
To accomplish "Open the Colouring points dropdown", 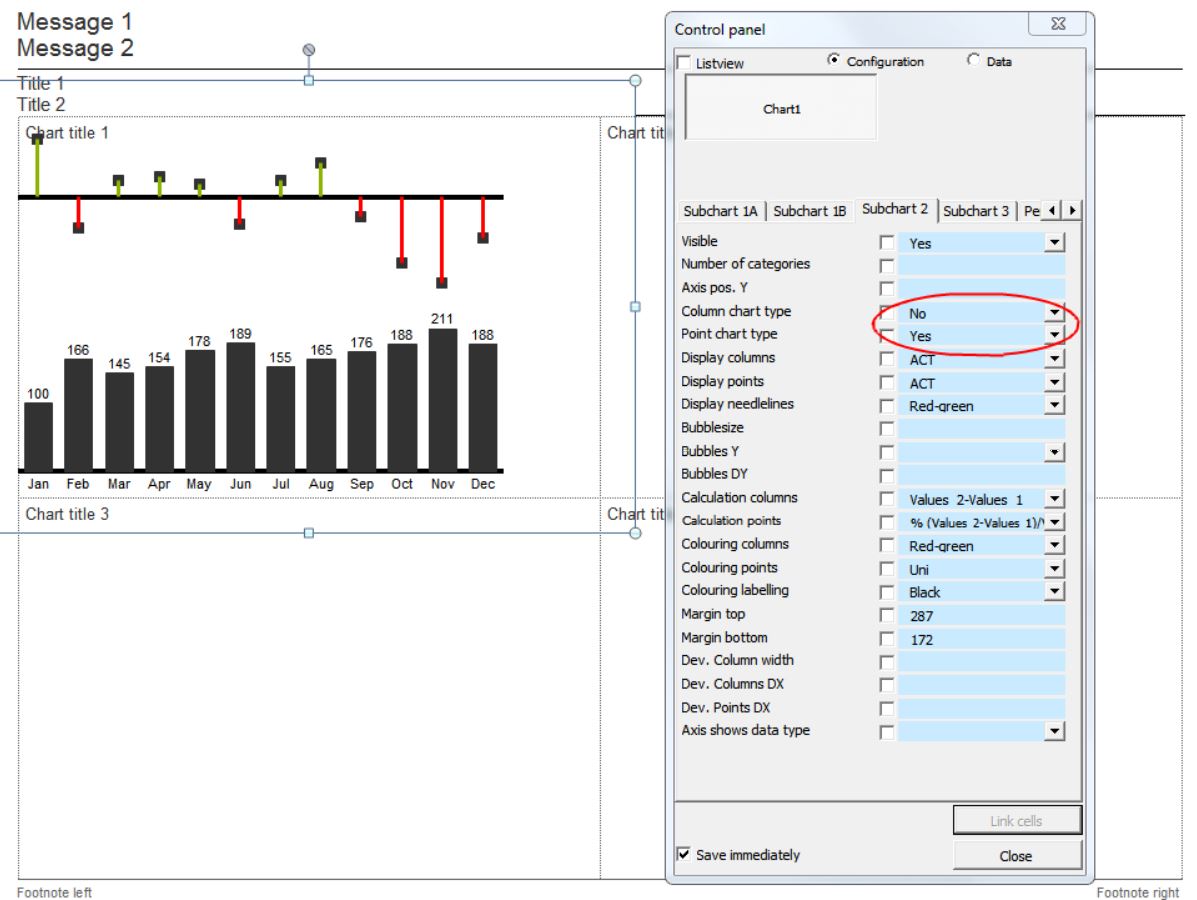I will pyautogui.click(x=1054, y=569).
